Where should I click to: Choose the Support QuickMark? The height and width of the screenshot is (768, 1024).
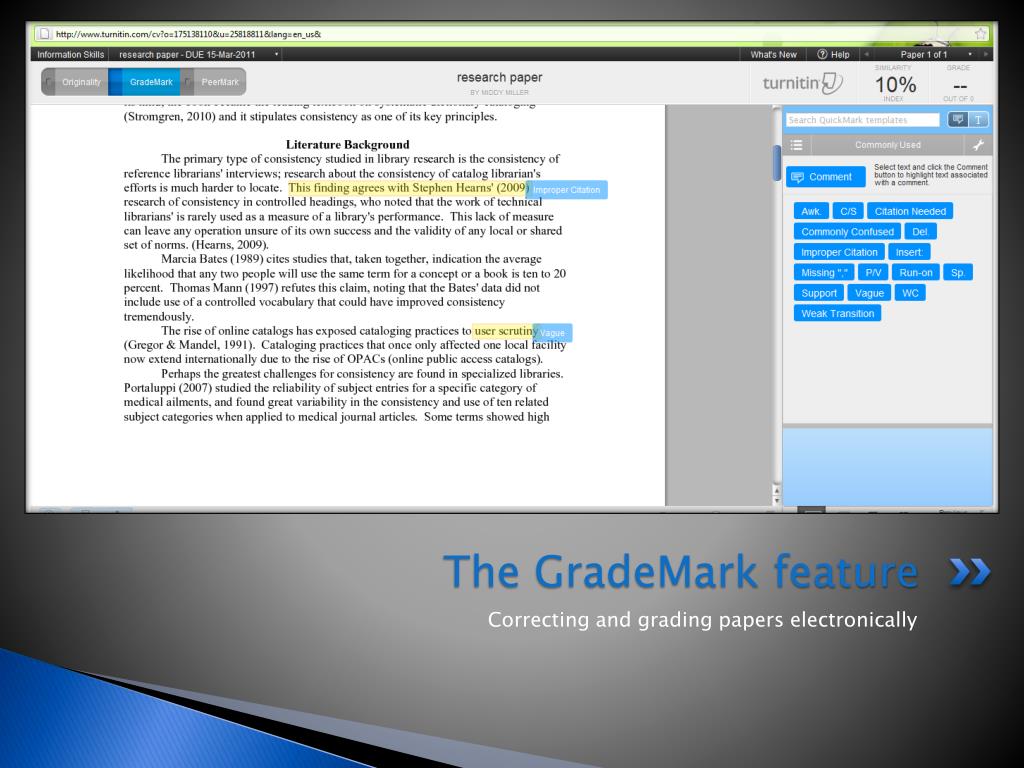[x=819, y=293]
